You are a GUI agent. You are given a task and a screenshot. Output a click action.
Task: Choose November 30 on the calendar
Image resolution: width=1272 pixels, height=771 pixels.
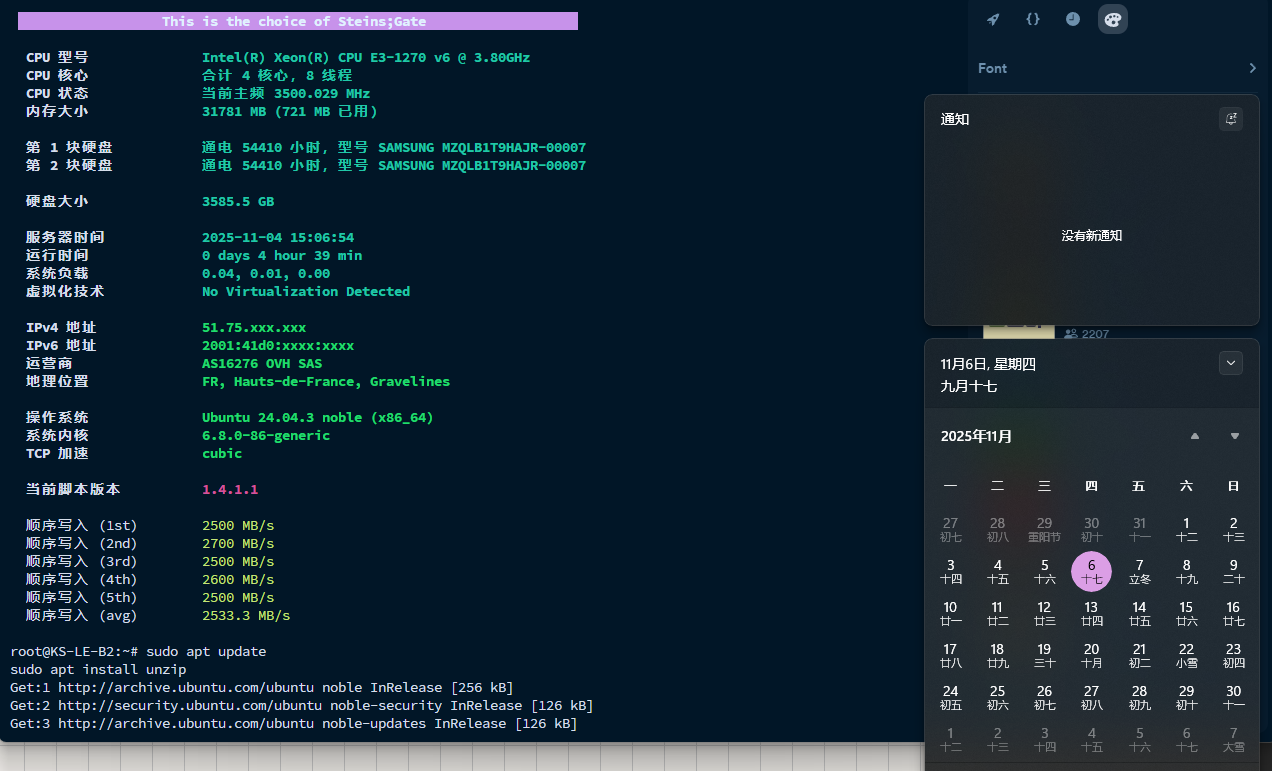click(x=1233, y=697)
